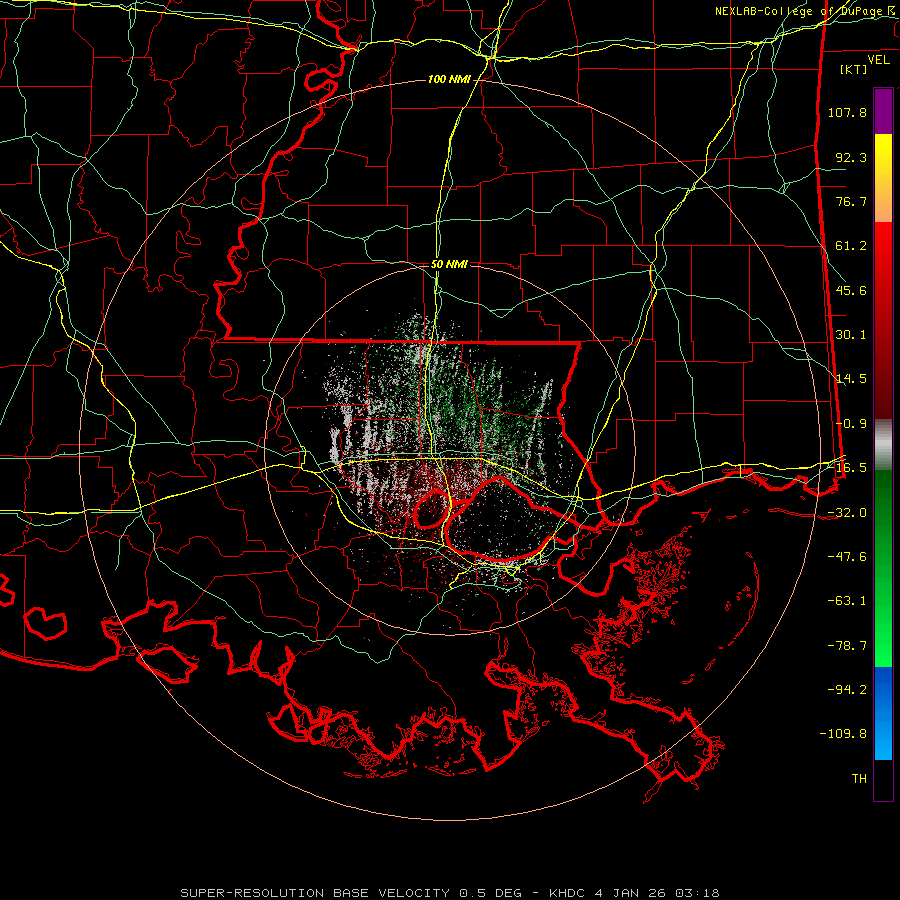Image resolution: width=900 pixels, height=900 pixels.
Task: Select the -0.9 velocity scale value
Action: [x=851, y=424]
